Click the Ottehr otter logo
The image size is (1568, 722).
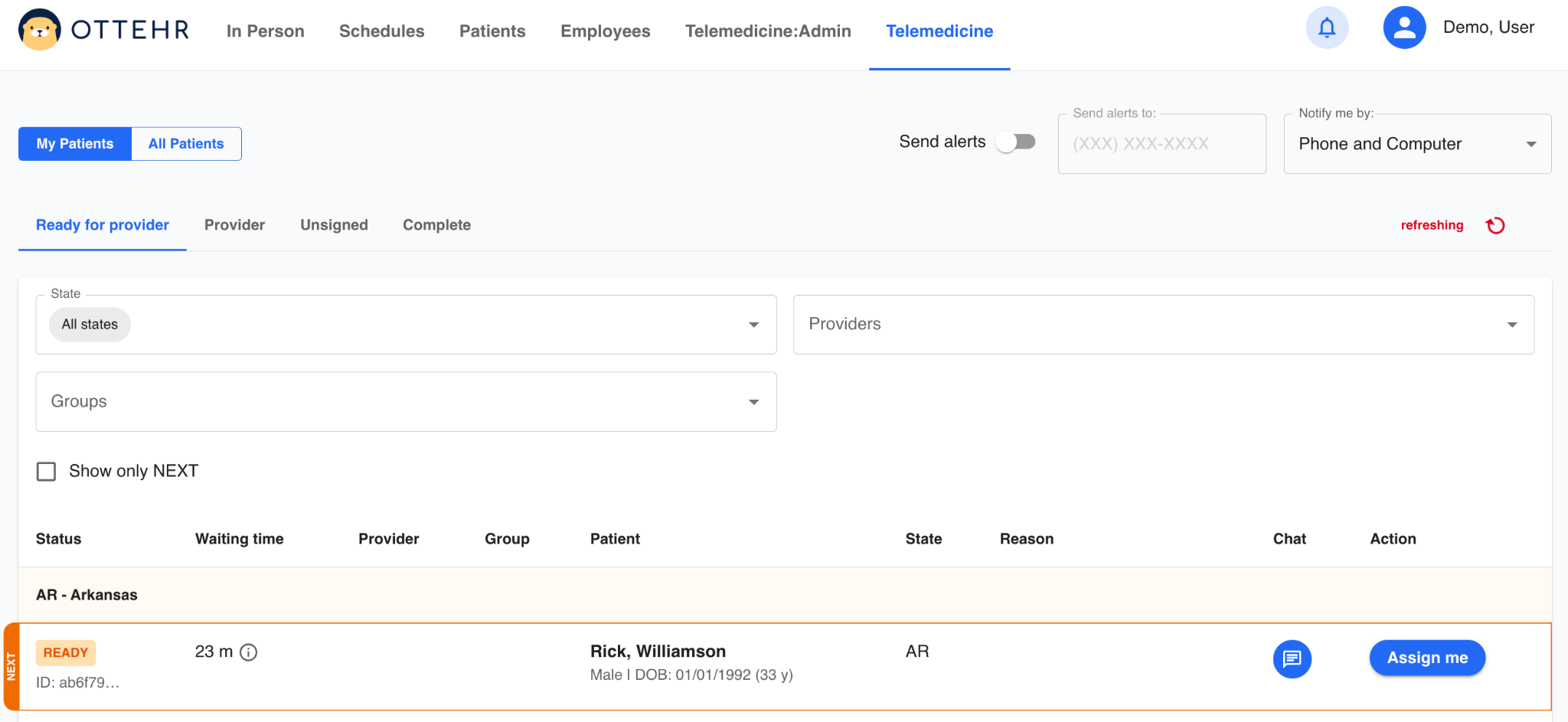[x=40, y=31]
